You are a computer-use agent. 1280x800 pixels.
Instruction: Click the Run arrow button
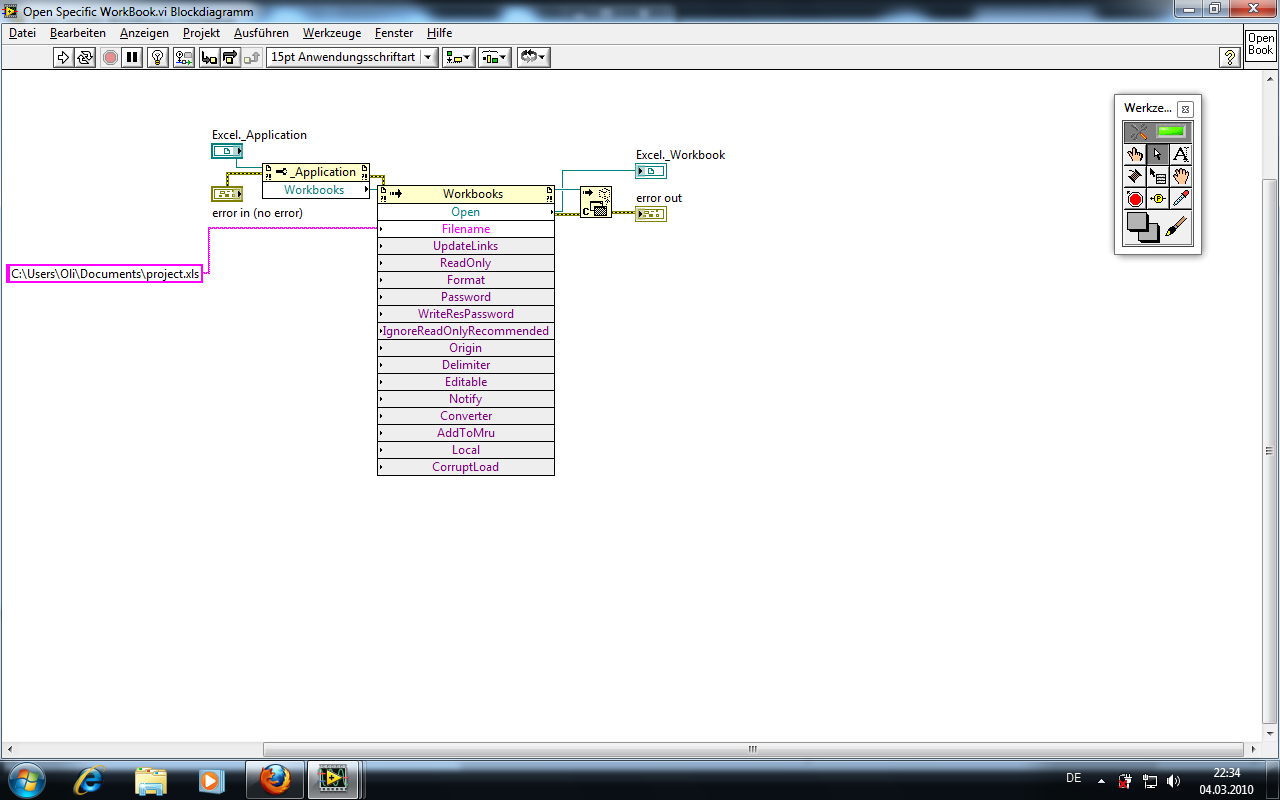[x=63, y=57]
